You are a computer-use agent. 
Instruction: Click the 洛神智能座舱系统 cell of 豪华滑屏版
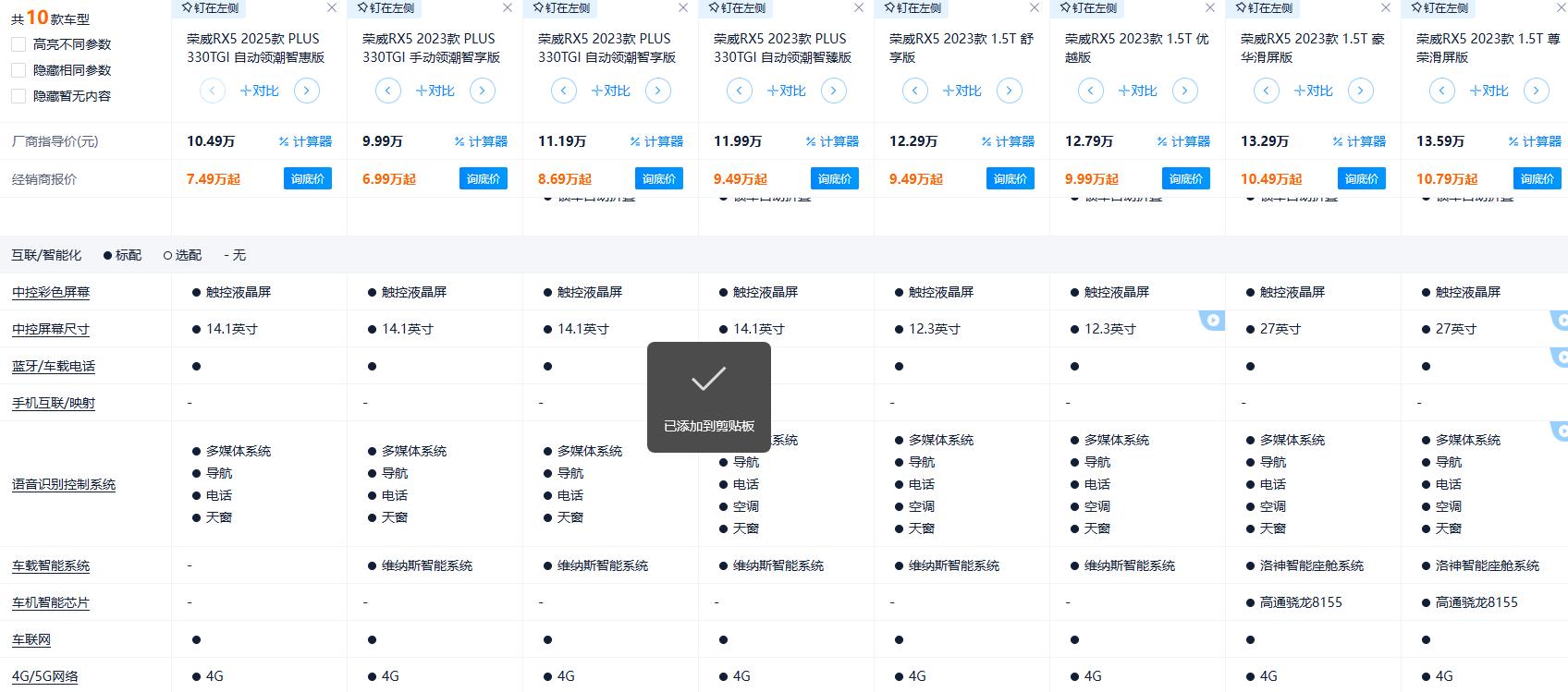(x=1311, y=565)
